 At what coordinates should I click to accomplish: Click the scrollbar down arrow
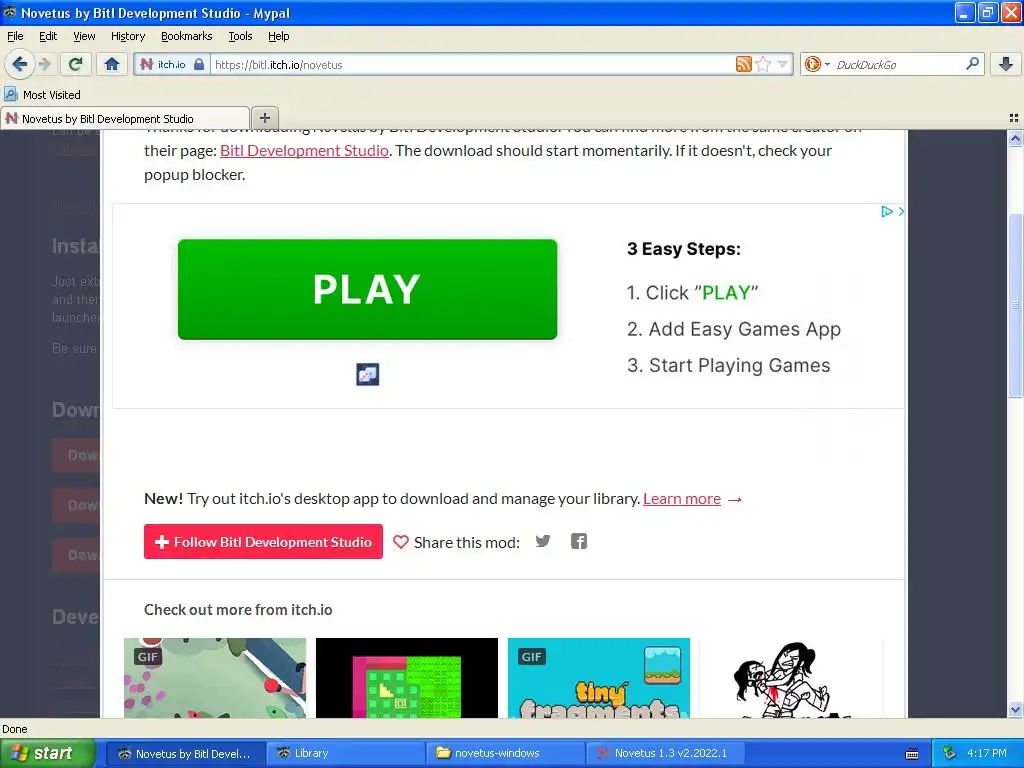[x=1015, y=709]
